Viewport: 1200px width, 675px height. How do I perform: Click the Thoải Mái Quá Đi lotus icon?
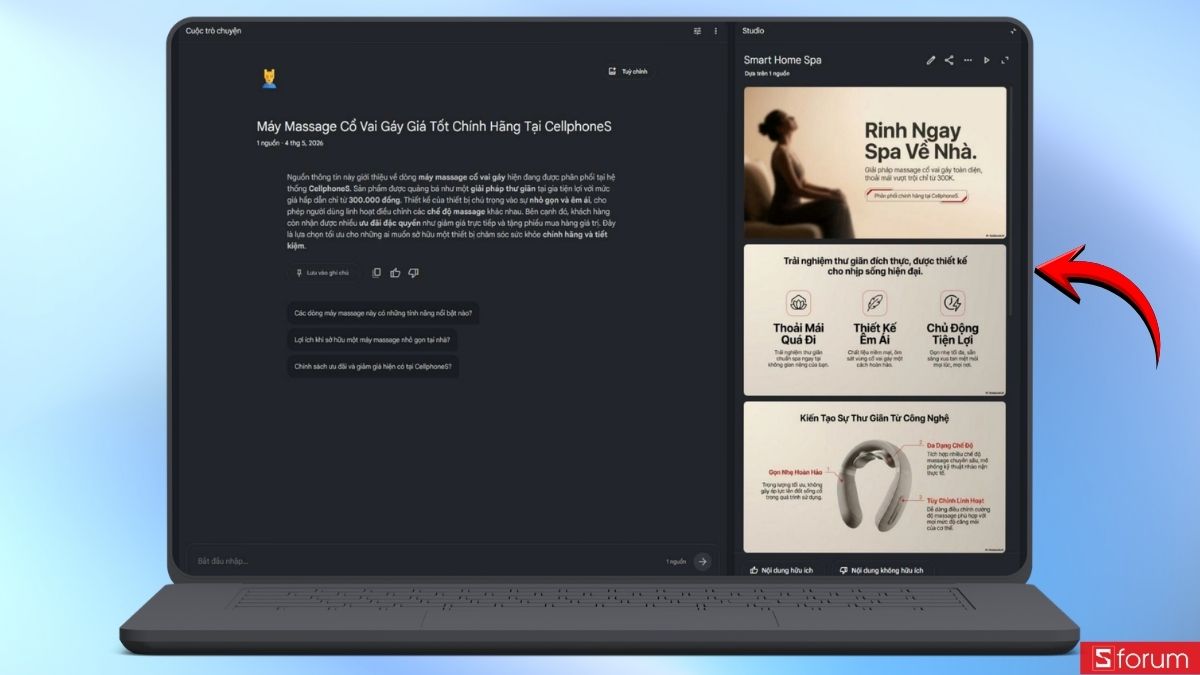point(797,303)
